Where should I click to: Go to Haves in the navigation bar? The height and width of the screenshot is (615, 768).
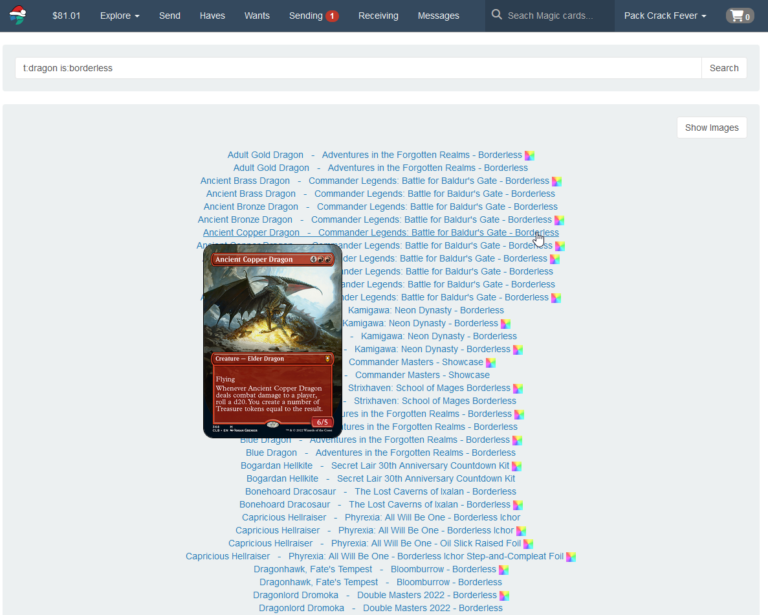click(x=212, y=16)
